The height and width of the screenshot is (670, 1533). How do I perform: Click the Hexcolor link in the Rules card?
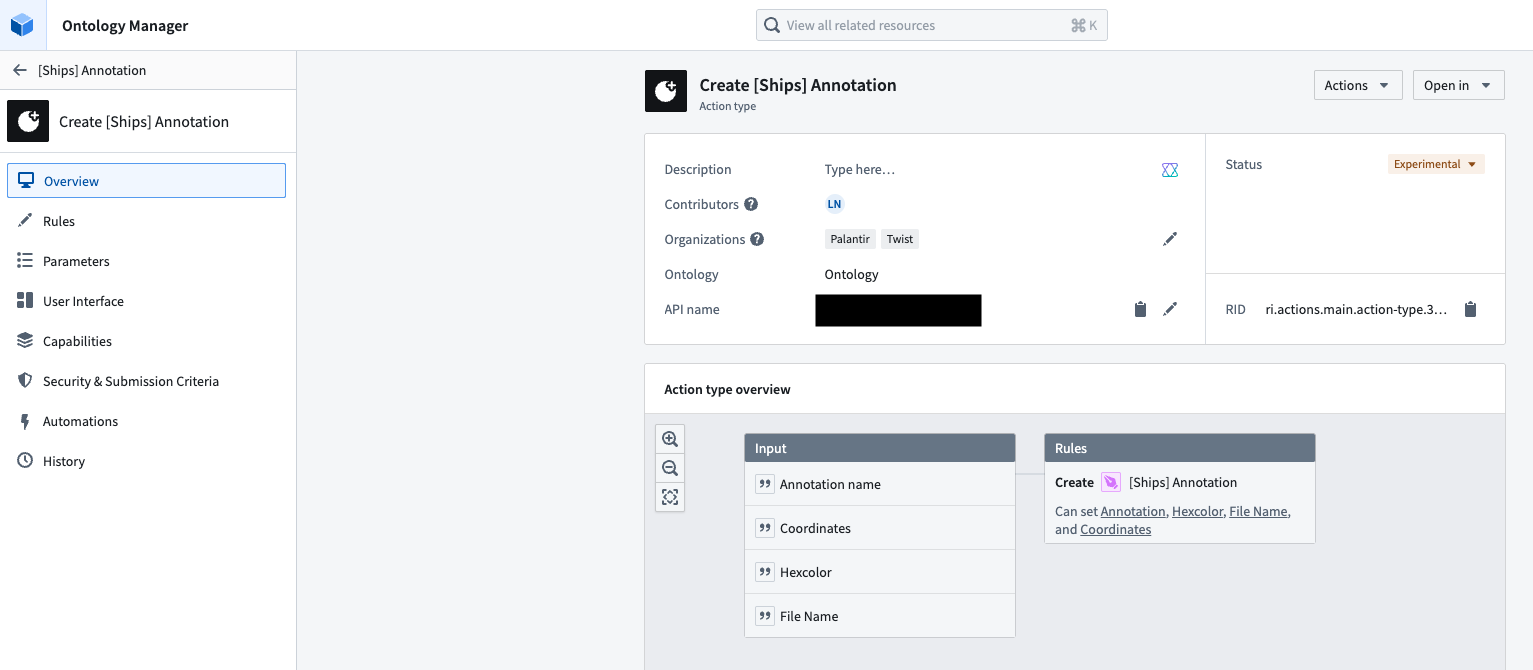coord(1197,511)
